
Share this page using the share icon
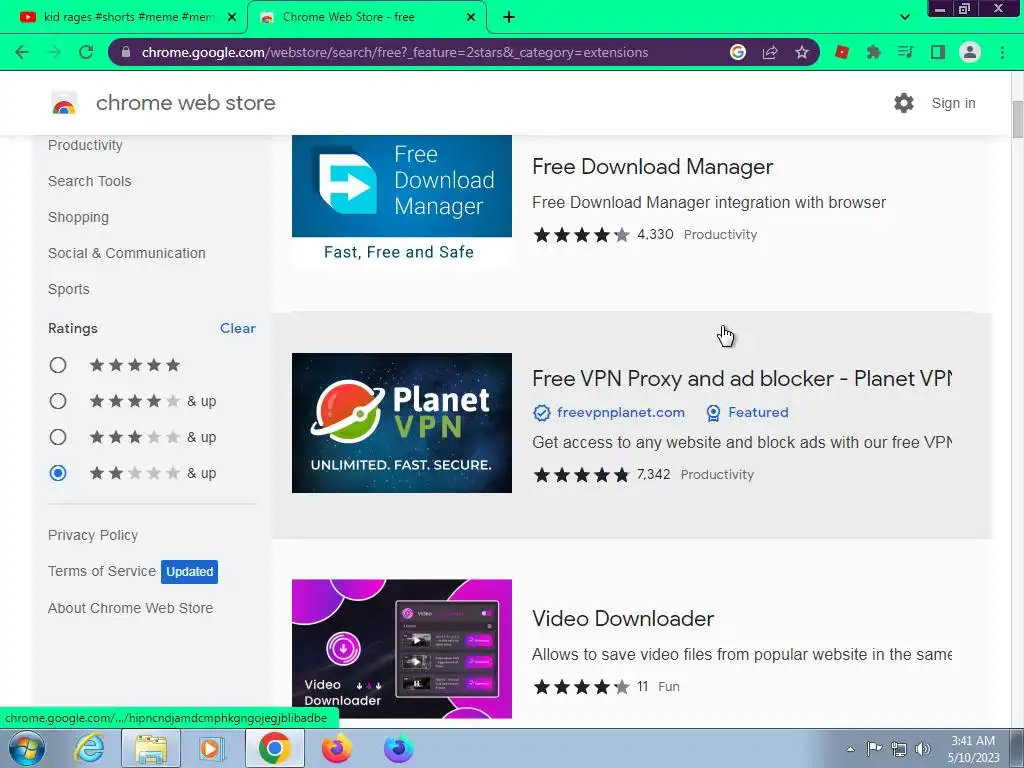coord(770,52)
